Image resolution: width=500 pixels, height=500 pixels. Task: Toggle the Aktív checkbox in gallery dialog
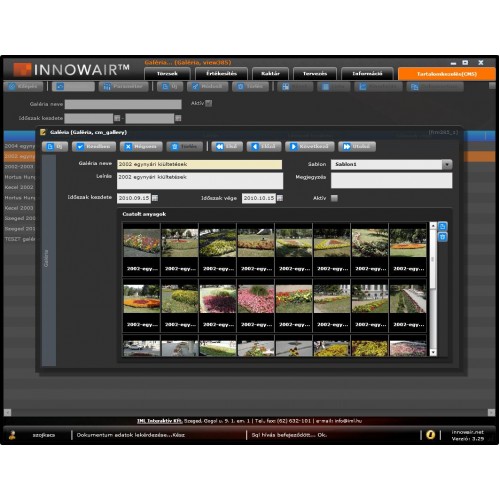click(x=334, y=198)
